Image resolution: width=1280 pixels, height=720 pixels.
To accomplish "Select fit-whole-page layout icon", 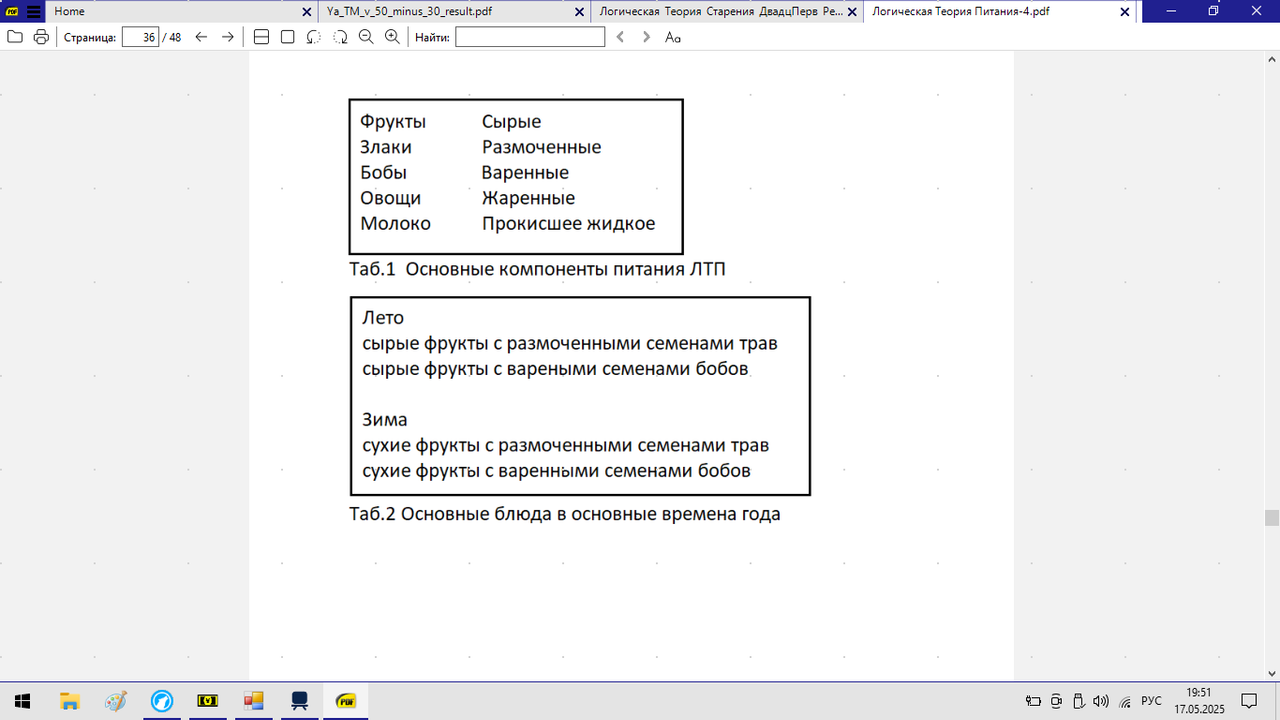I will tap(287, 37).
